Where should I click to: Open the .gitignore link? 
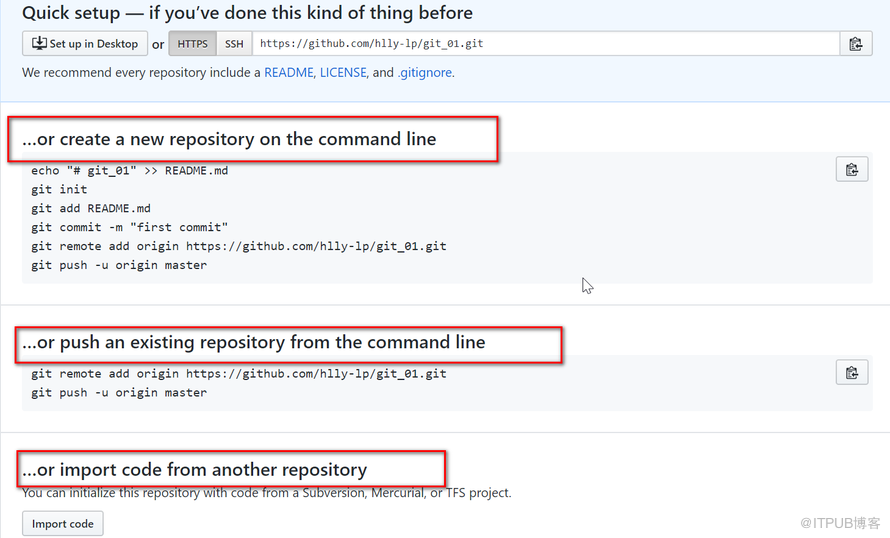425,73
